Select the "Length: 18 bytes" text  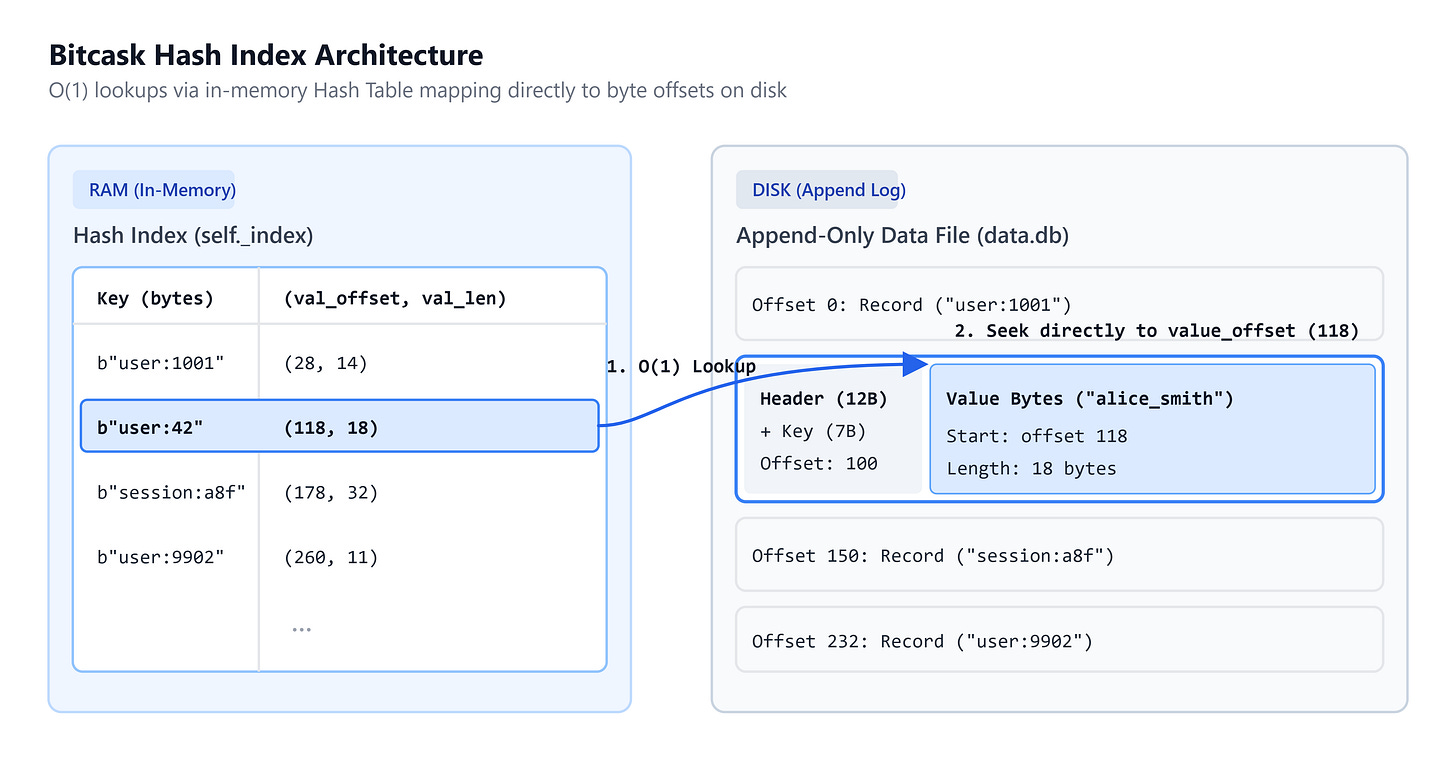coord(1031,468)
